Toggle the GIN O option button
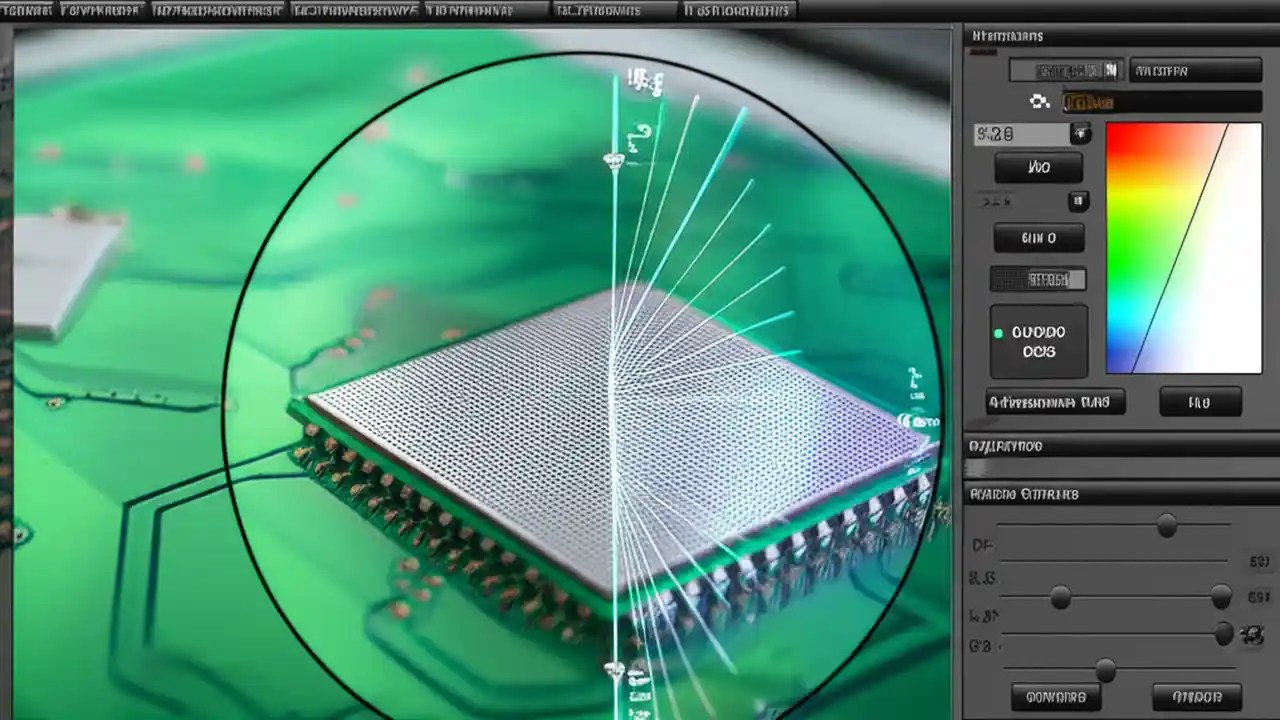1280x720 pixels. tap(1038, 238)
